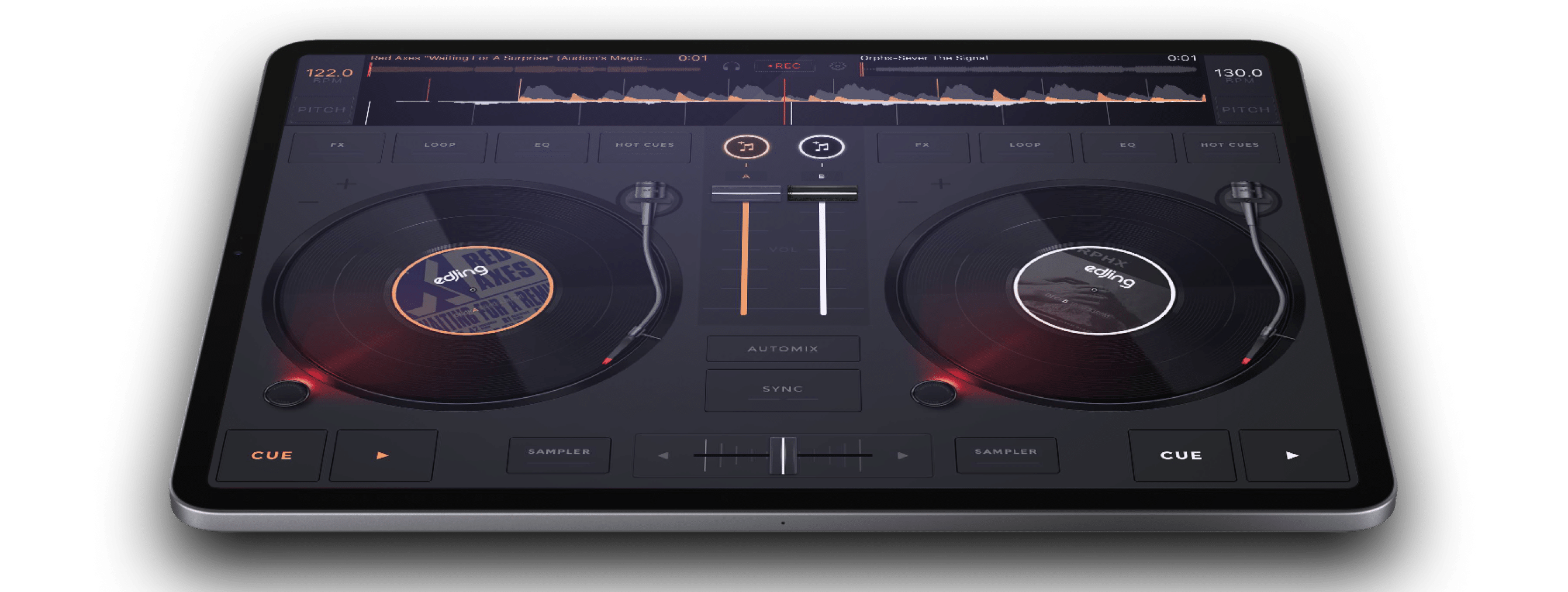Open the right deck HOT CUES tab

coord(1229,146)
